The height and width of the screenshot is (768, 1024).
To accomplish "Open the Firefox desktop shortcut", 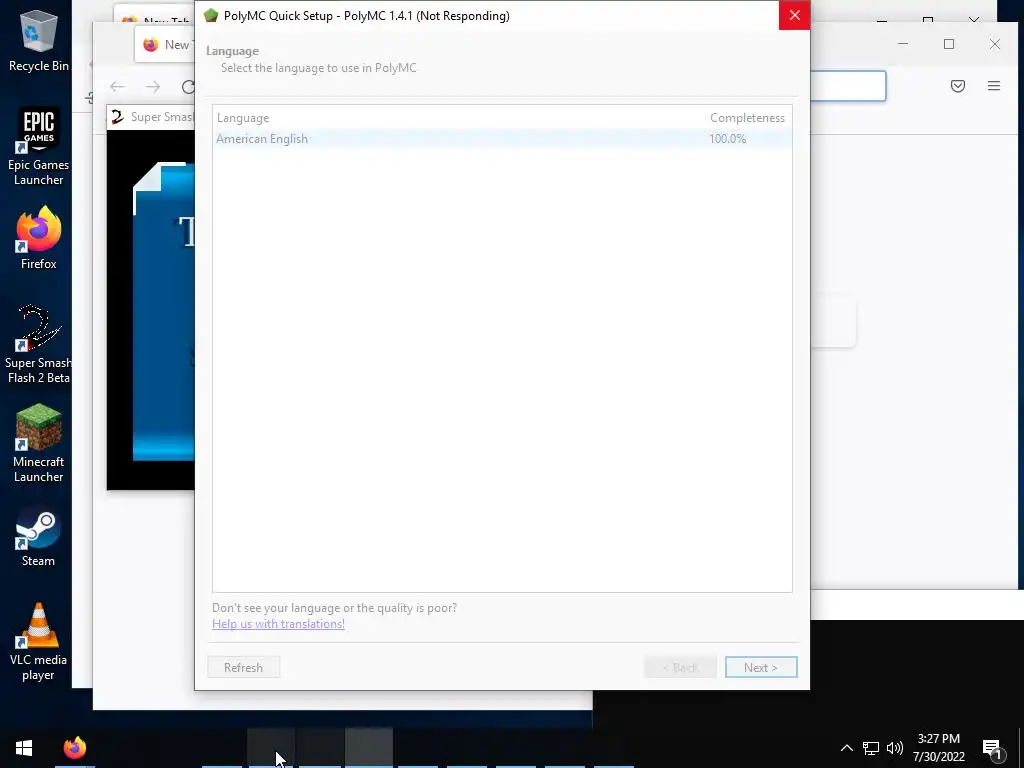I will 39,238.
